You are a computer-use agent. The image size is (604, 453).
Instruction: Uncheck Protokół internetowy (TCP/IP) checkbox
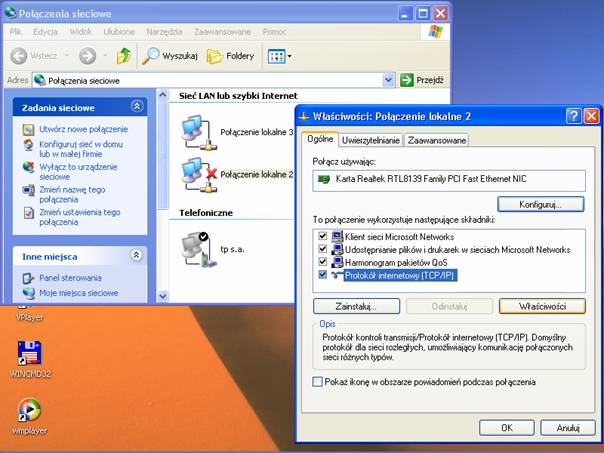click(x=322, y=275)
